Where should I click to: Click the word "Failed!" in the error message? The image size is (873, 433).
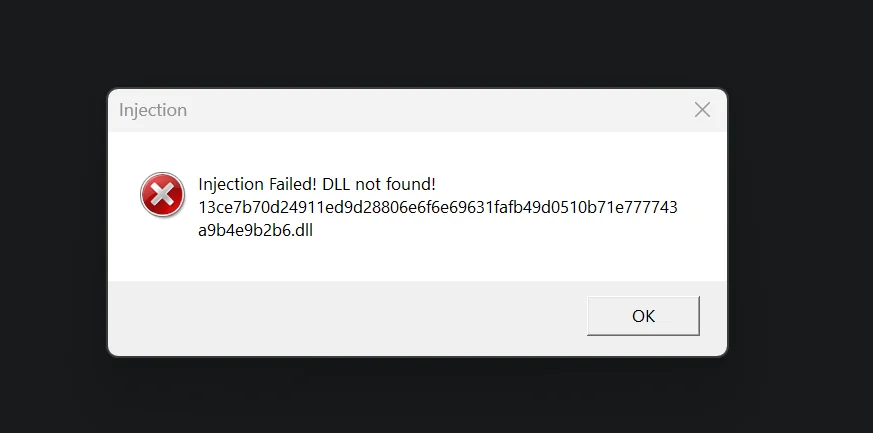pyautogui.click(x=293, y=184)
